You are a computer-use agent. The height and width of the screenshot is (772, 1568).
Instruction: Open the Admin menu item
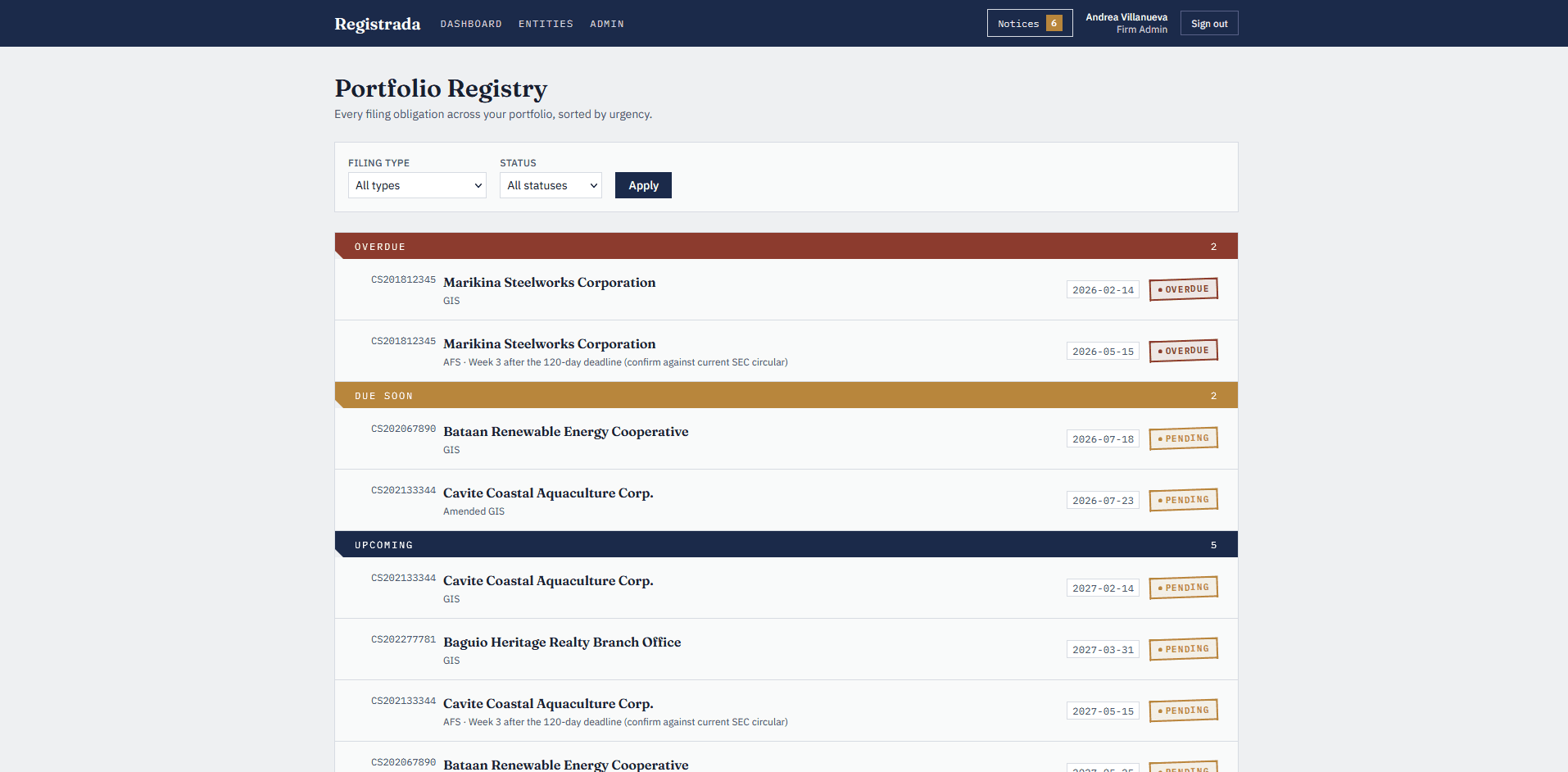point(607,24)
